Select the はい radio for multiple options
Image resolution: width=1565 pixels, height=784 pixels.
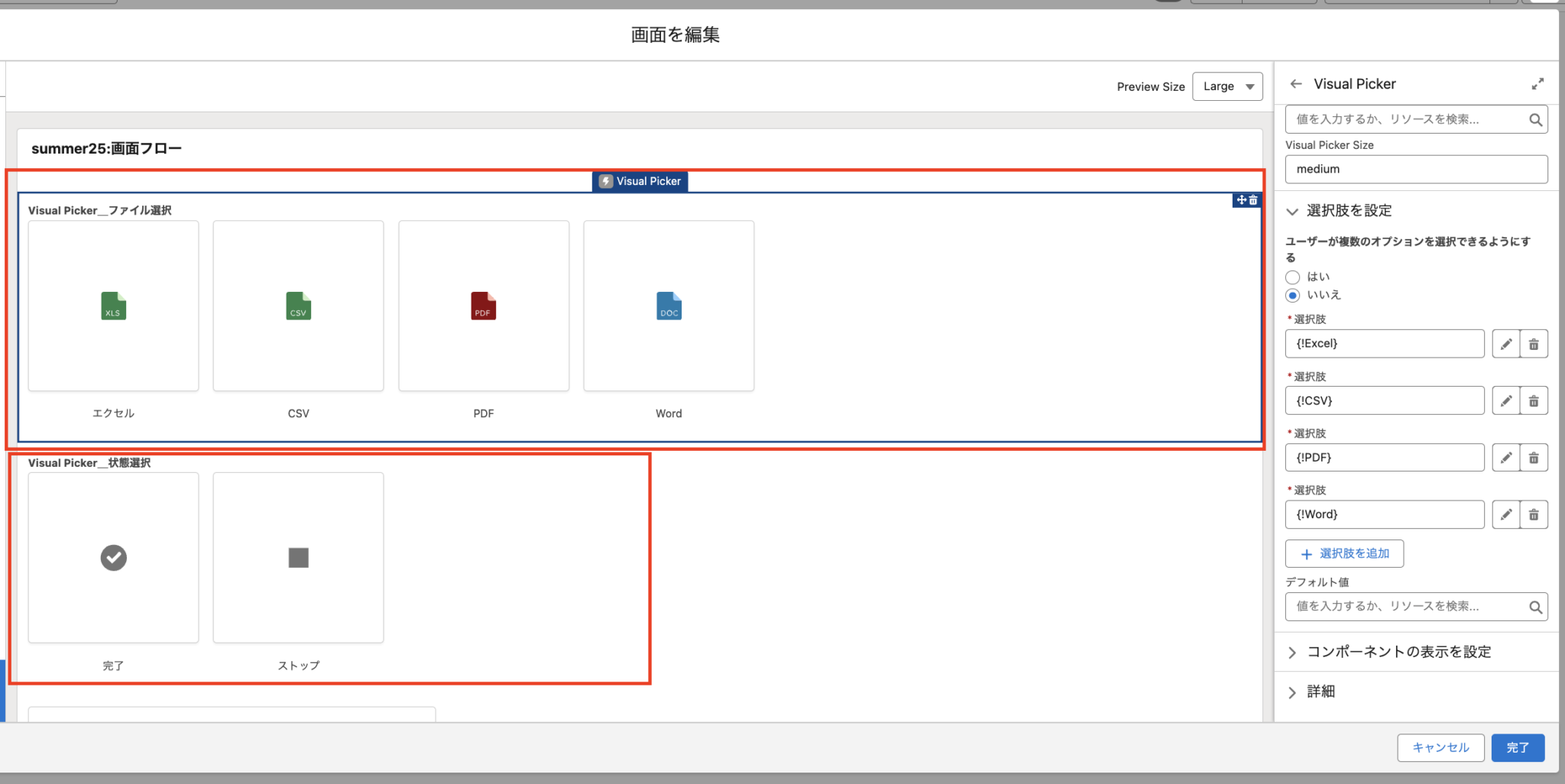[1293, 277]
